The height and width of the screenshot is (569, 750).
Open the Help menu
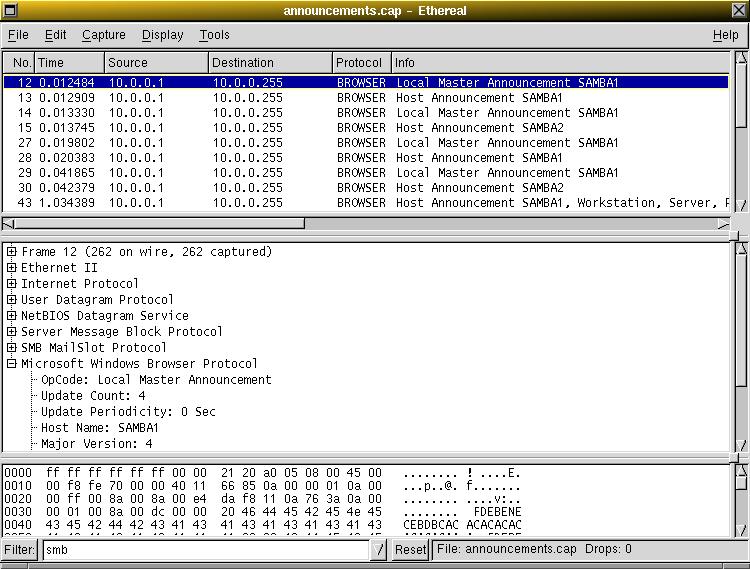[726, 35]
